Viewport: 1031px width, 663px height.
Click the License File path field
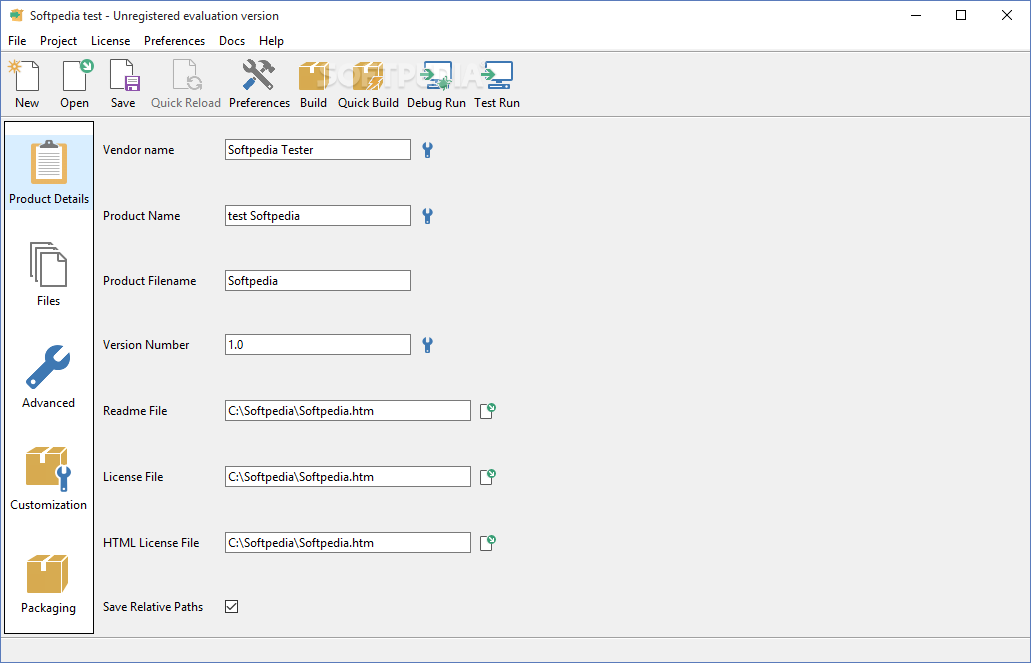coord(348,476)
